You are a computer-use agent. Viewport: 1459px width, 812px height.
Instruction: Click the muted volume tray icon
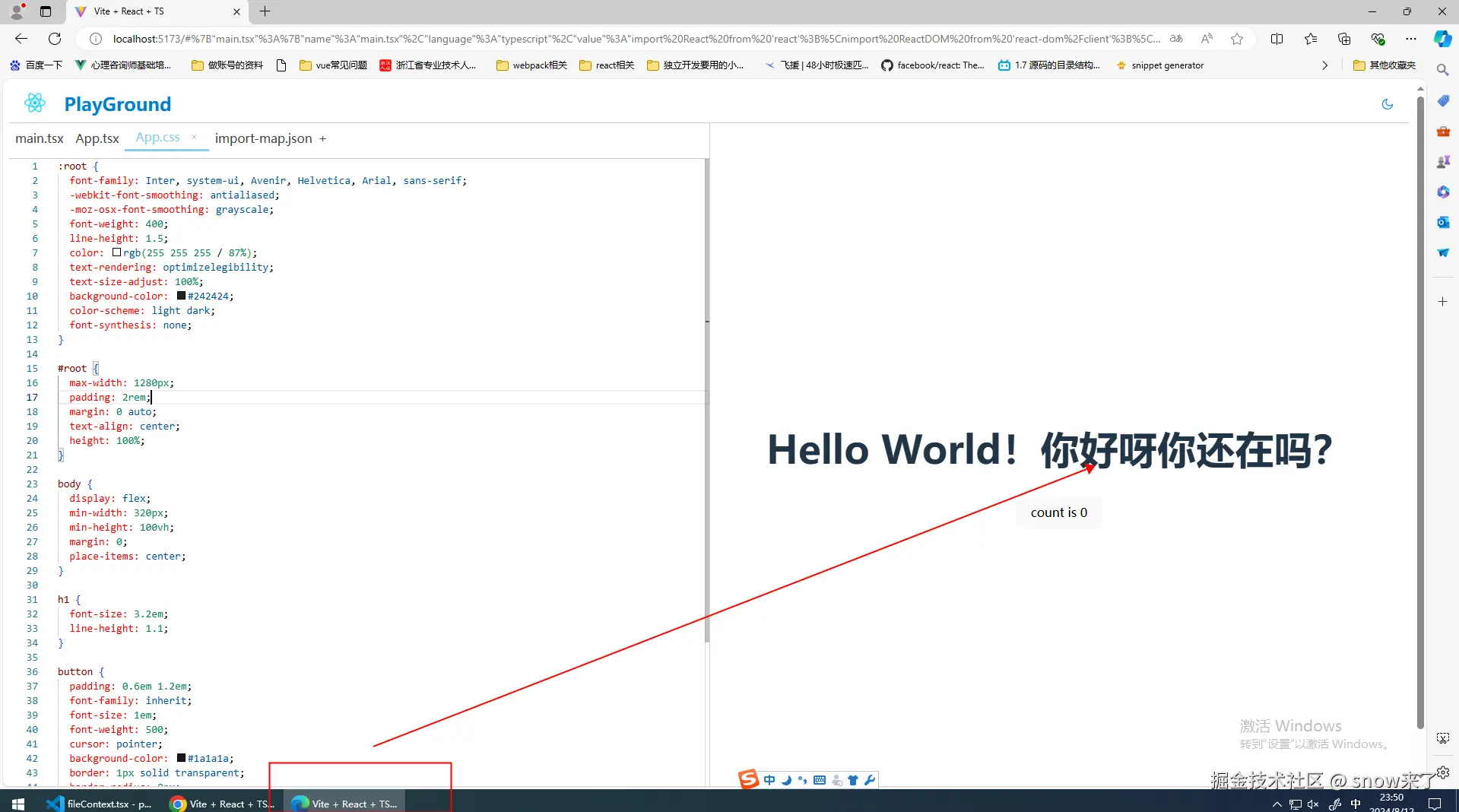point(1313,804)
